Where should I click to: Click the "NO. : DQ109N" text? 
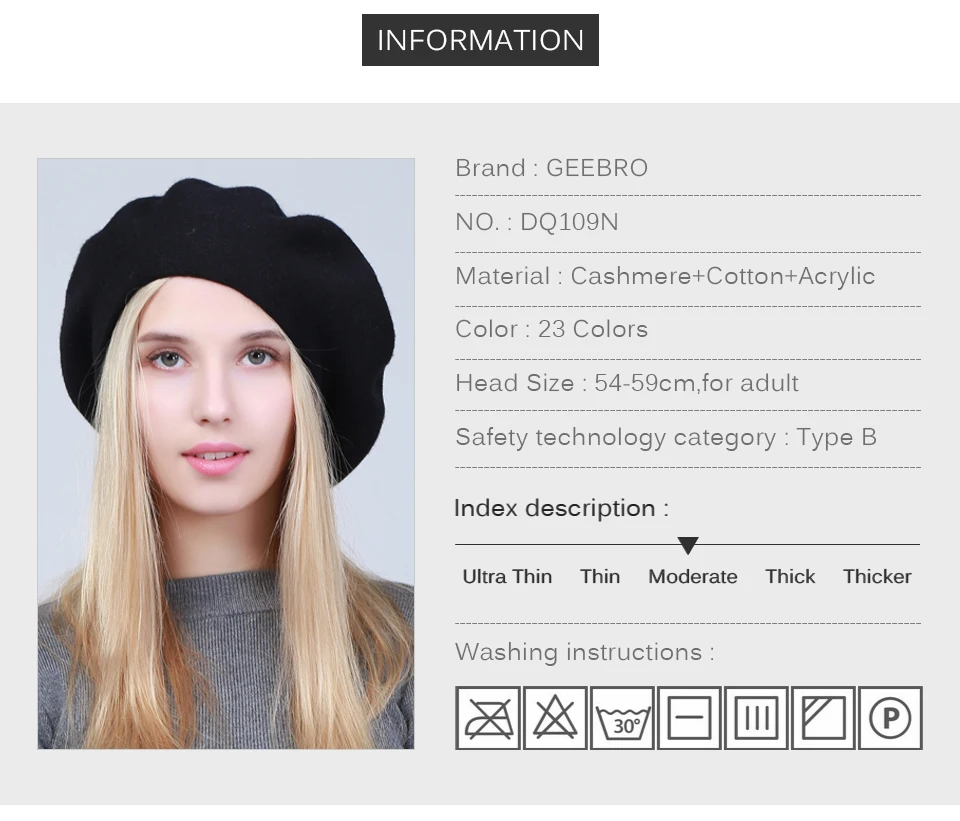[537, 222]
